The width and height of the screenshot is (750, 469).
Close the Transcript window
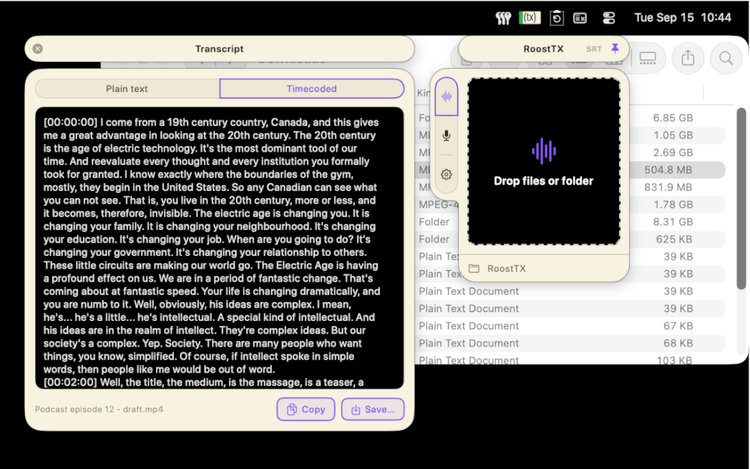click(x=38, y=49)
